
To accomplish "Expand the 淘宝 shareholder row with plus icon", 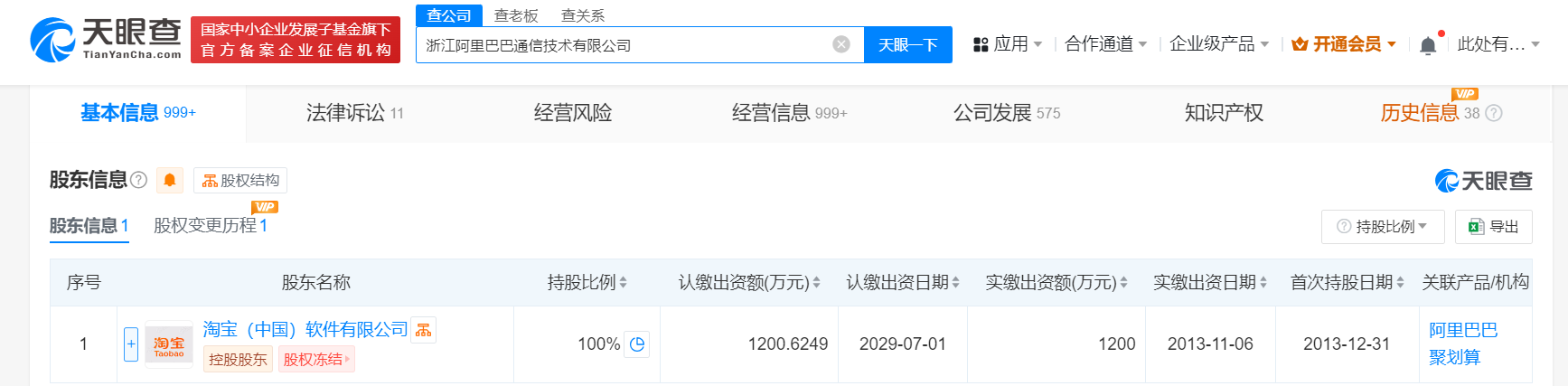I will pyautogui.click(x=131, y=344).
